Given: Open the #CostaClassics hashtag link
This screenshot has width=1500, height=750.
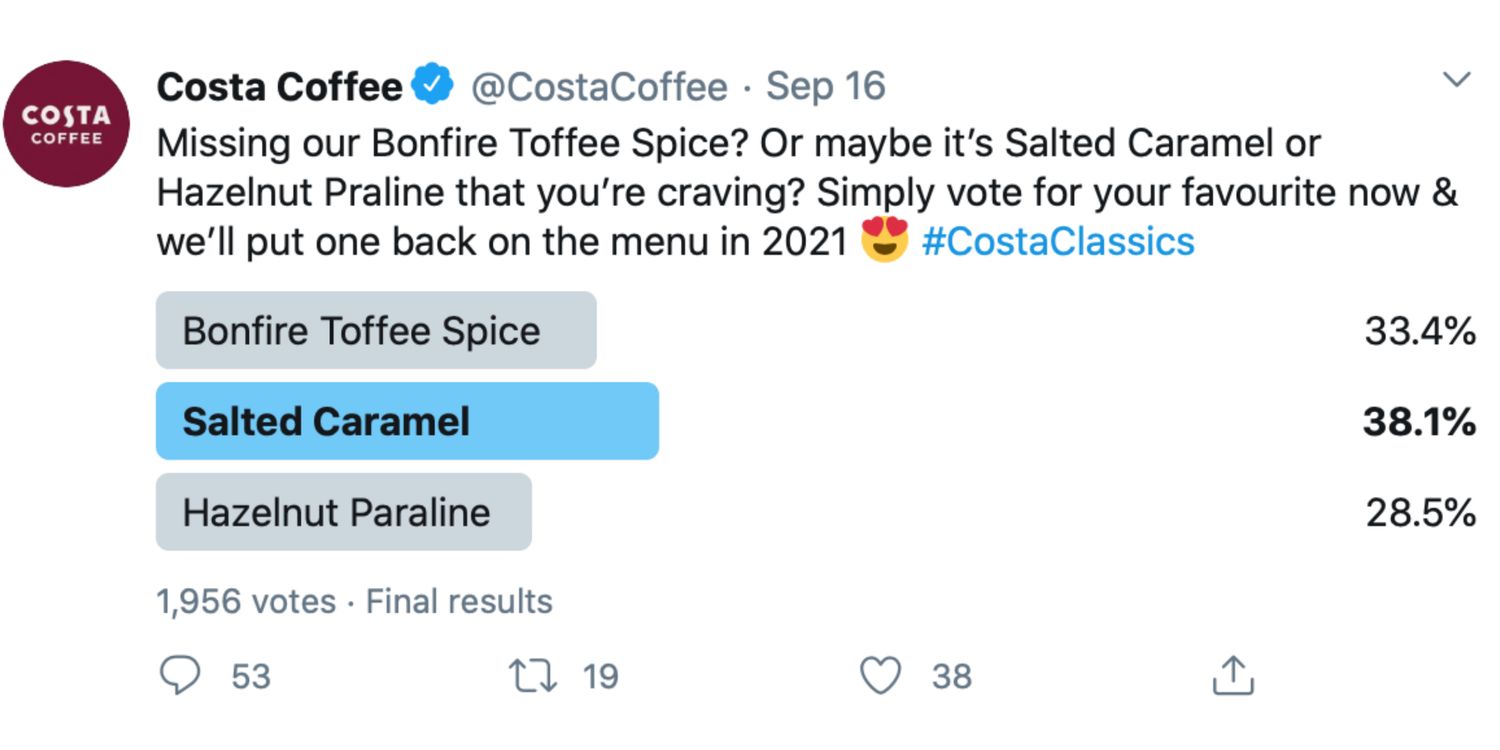Looking at the screenshot, I should coord(1057,242).
